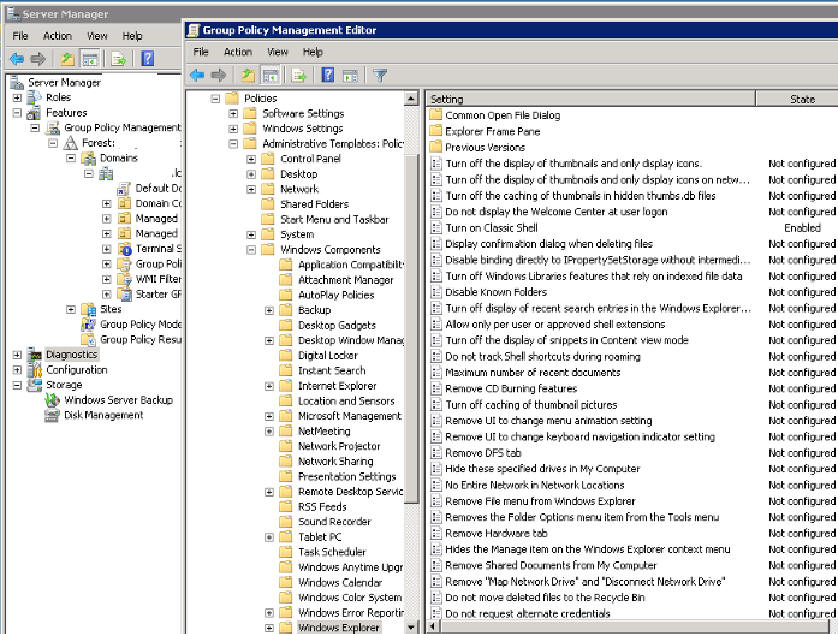Collapse Storage node in Server Manager
838x634 pixels.
(17, 385)
